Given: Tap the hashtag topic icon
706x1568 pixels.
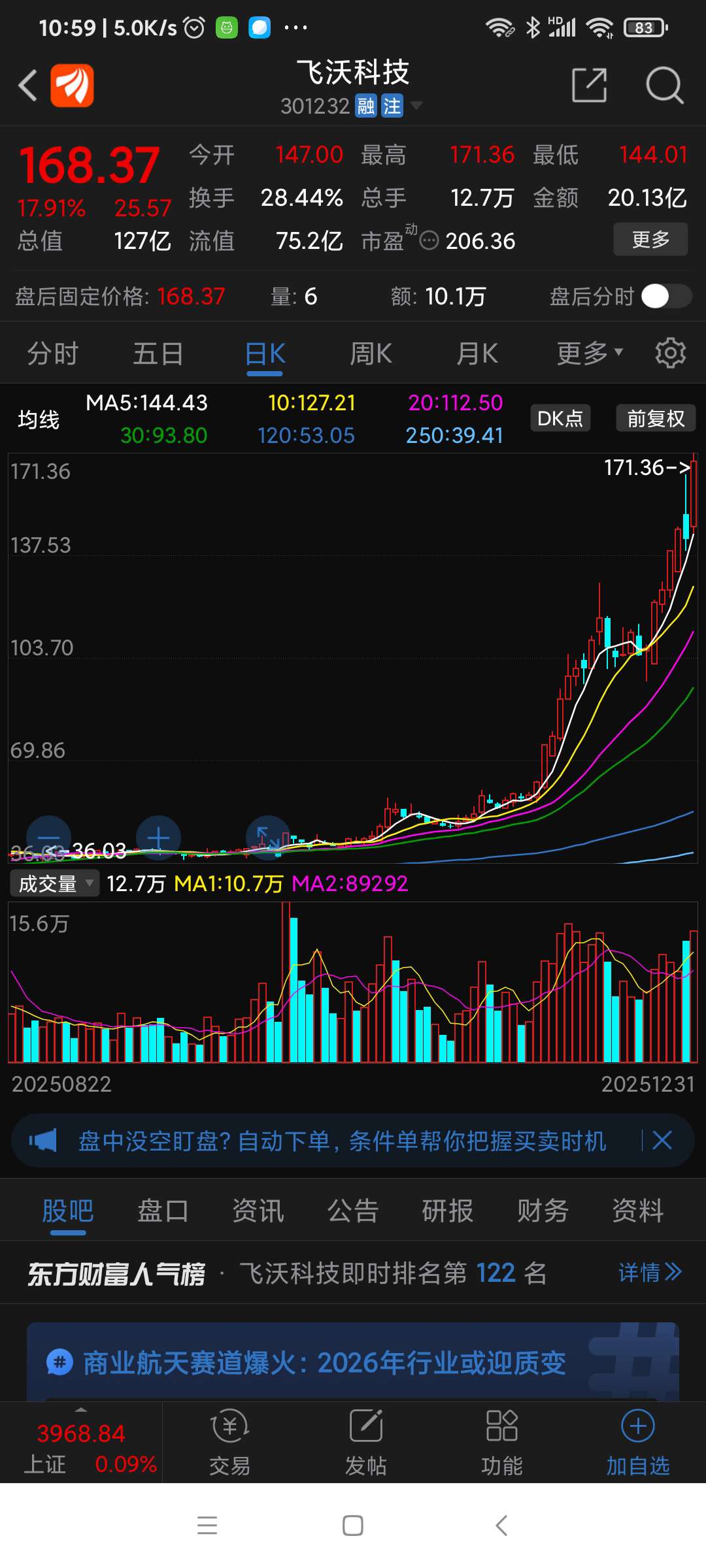Looking at the screenshot, I should (59, 1362).
